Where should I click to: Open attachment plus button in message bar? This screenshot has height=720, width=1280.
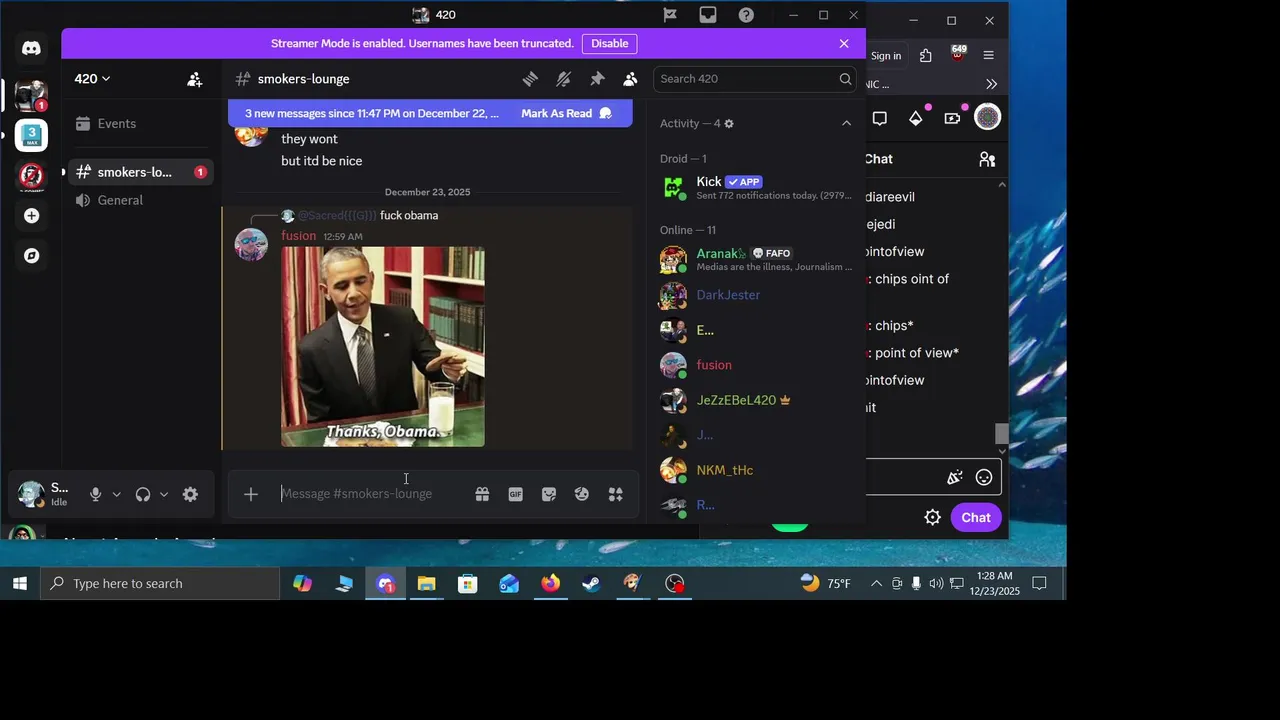pyautogui.click(x=251, y=494)
